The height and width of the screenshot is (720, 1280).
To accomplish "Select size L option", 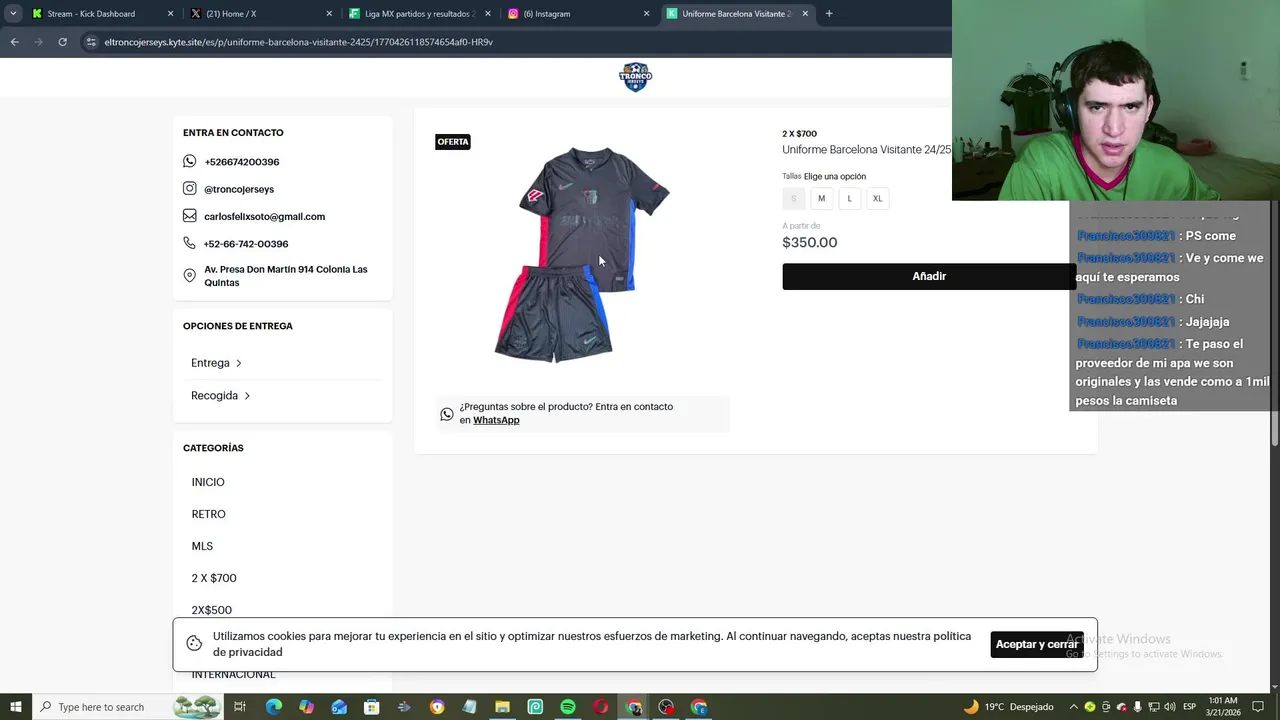I will pos(849,198).
